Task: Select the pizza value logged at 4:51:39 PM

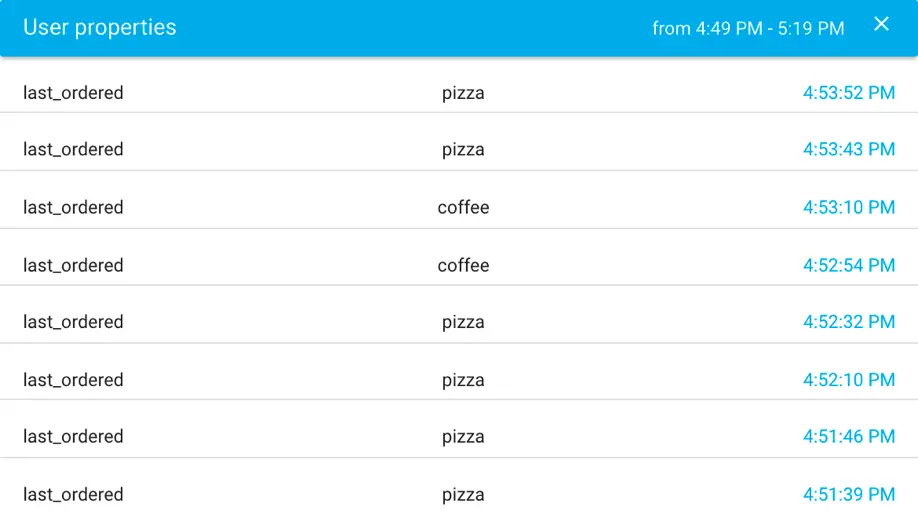Action: coord(463,494)
